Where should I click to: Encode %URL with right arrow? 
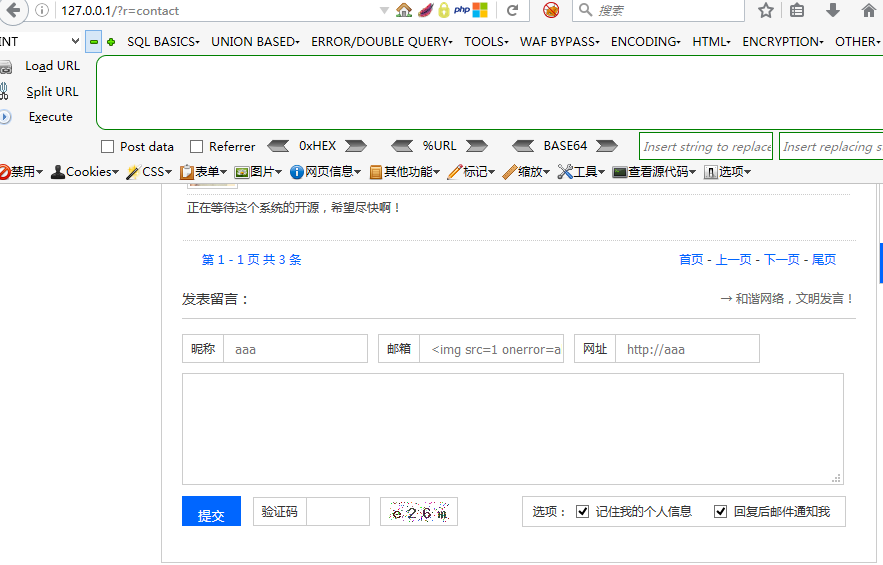(x=476, y=146)
